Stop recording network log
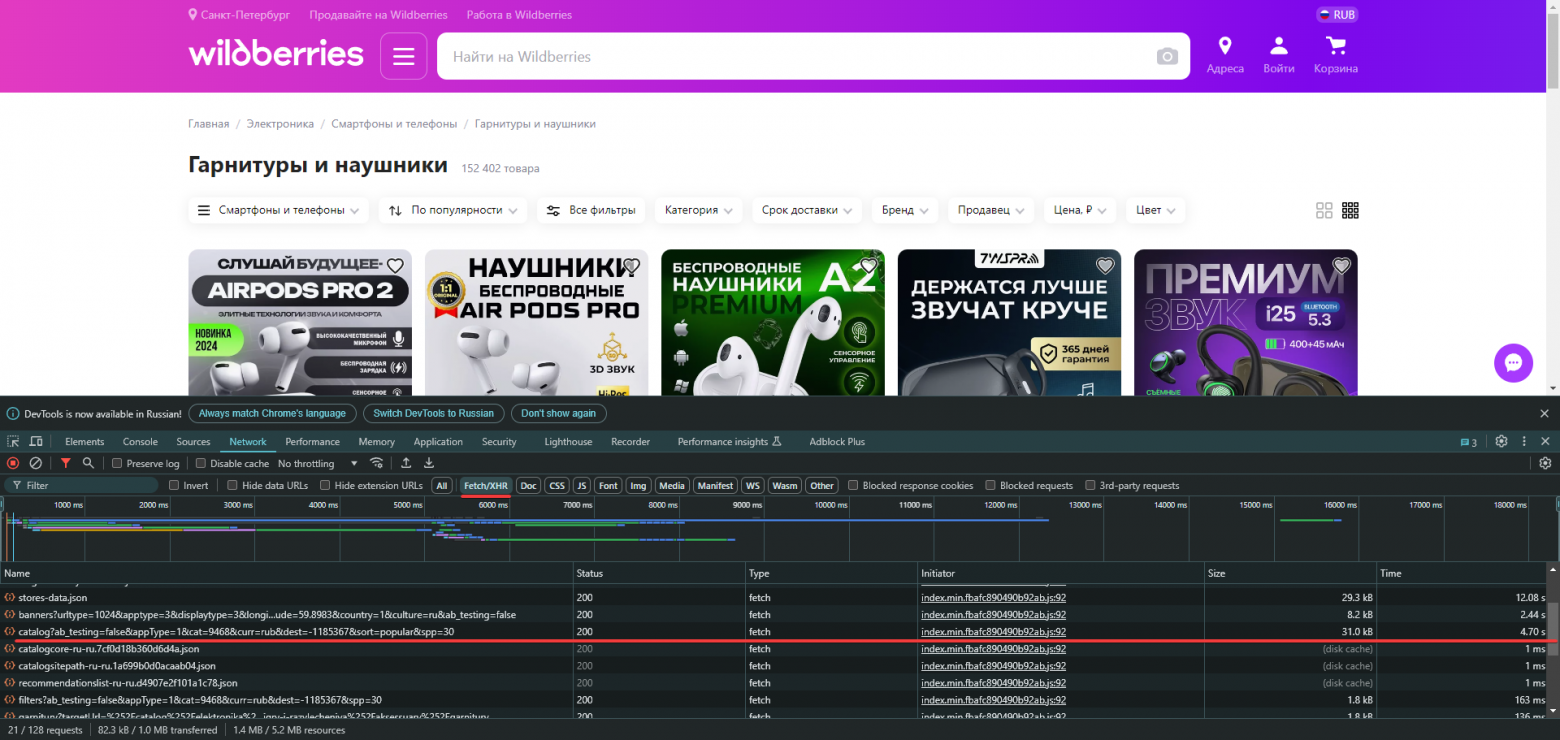Screen dimensions: 1560x740 pyautogui.click(x=13, y=463)
